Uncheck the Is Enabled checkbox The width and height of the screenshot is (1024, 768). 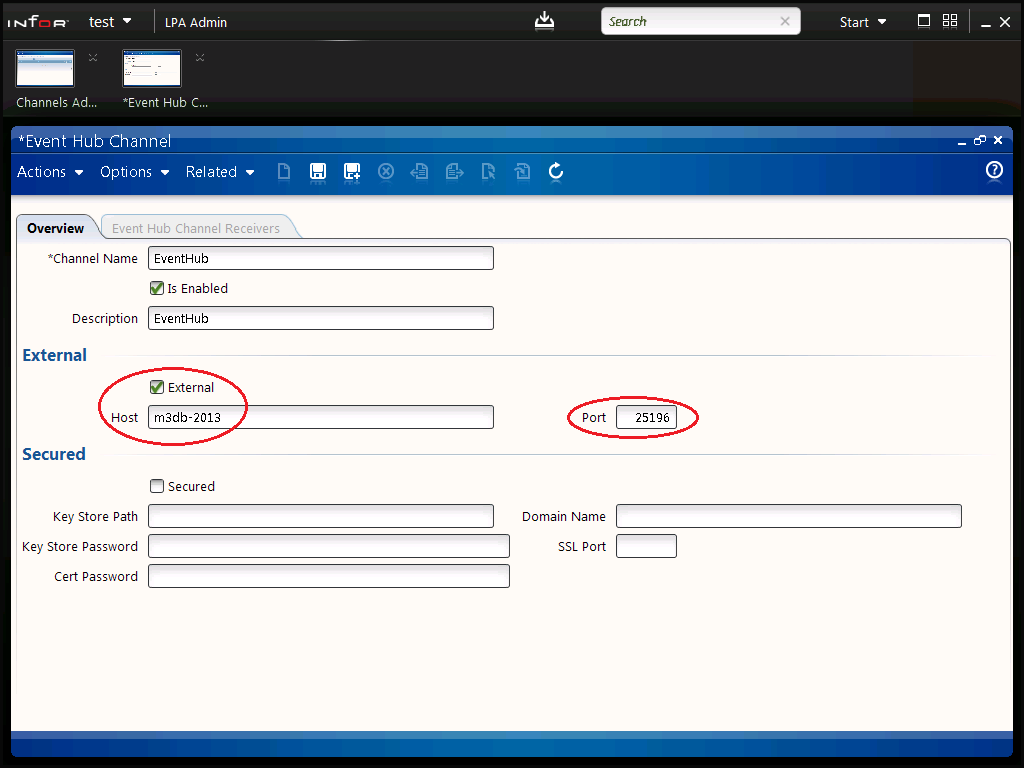157,288
